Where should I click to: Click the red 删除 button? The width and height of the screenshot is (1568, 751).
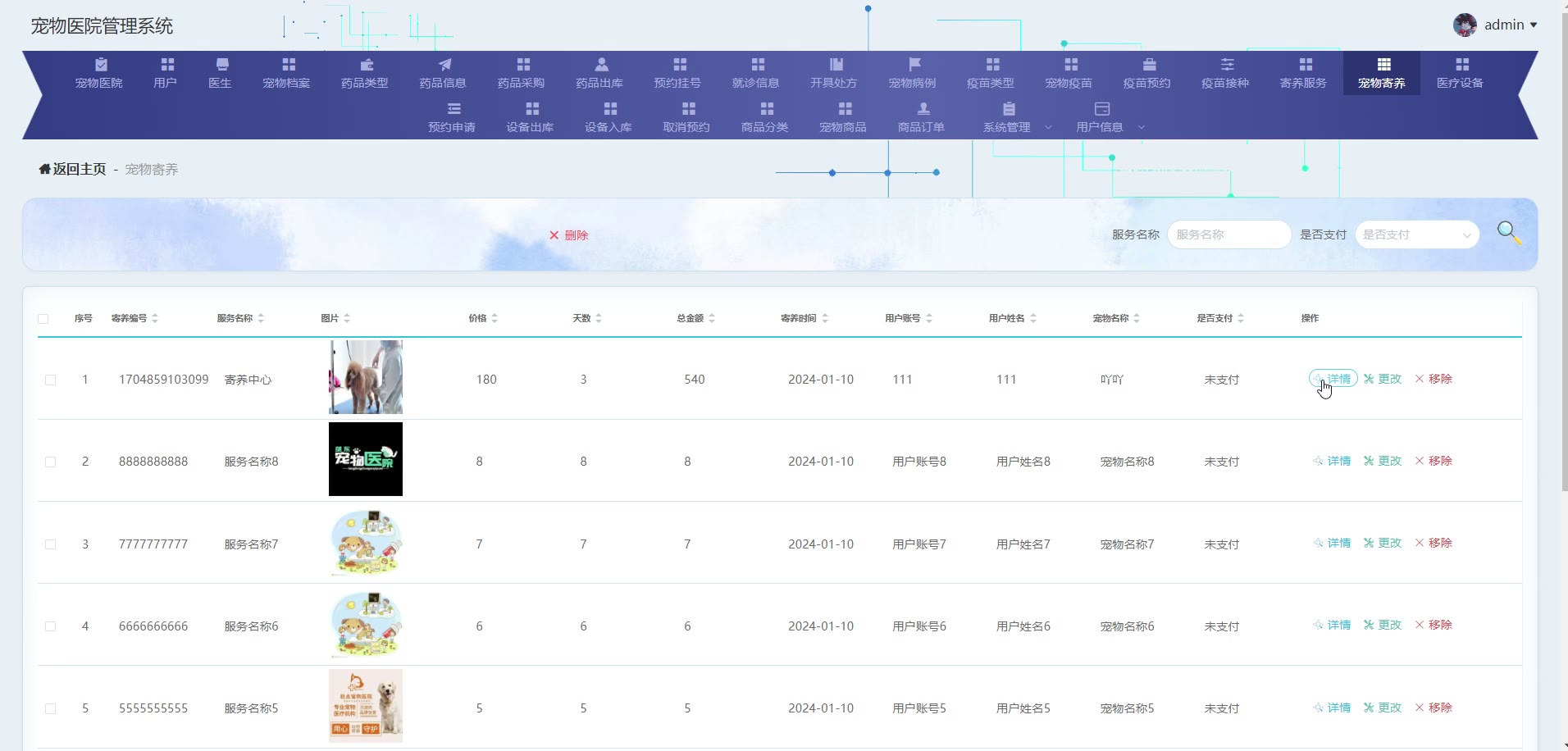coord(569,235)
